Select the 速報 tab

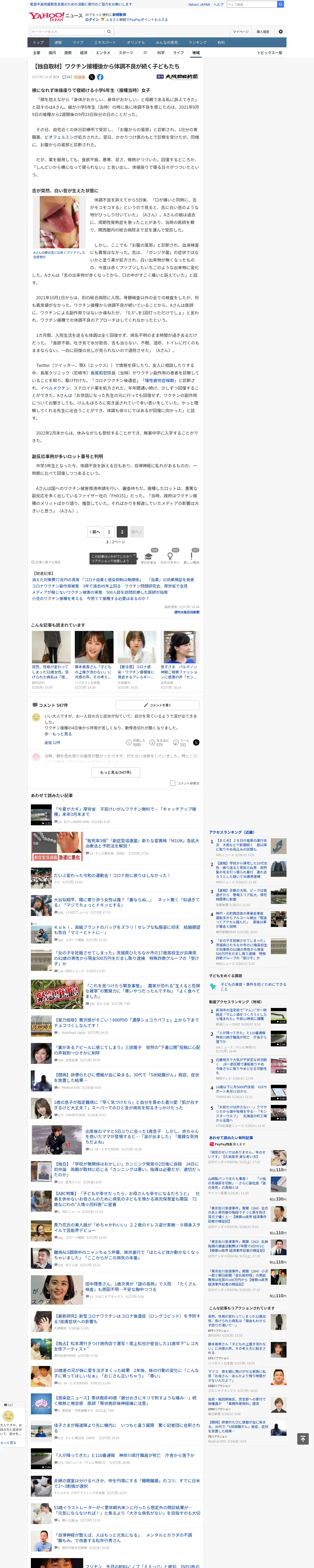point(58,43)
